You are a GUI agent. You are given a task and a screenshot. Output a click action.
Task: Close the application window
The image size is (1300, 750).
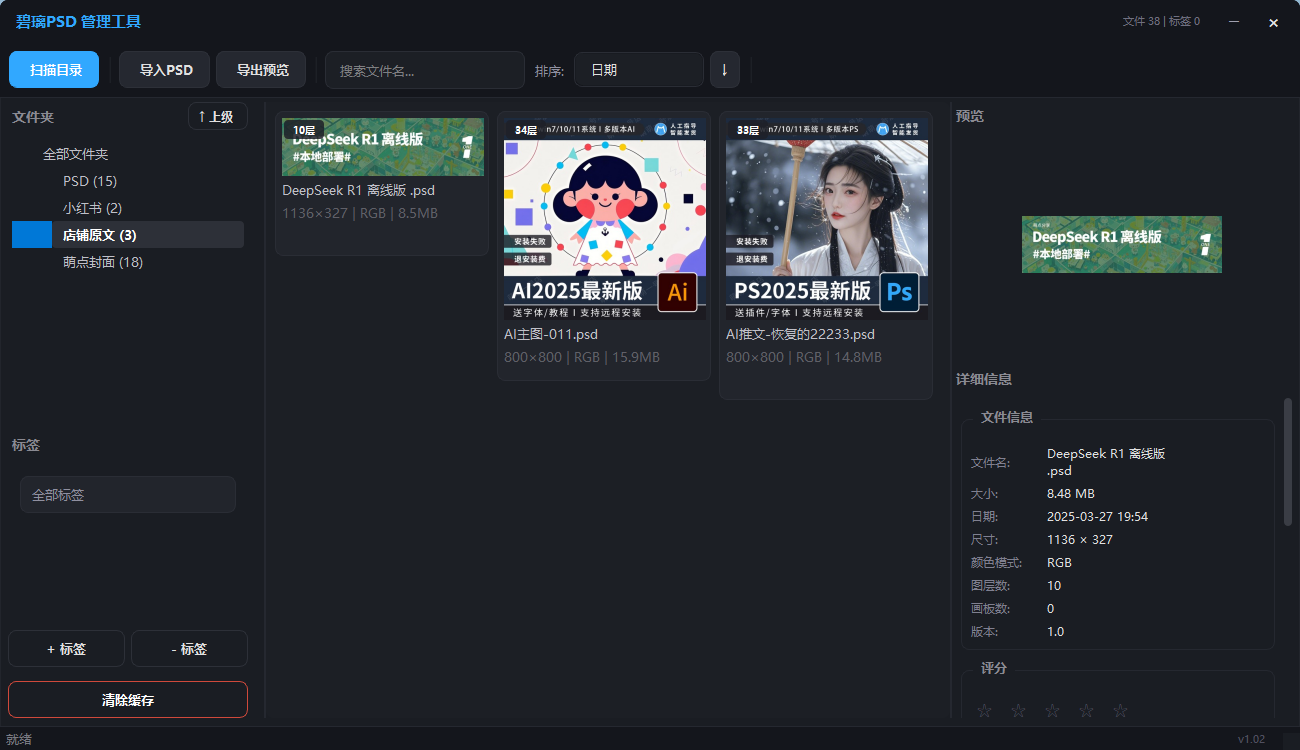pos(1273,22)
